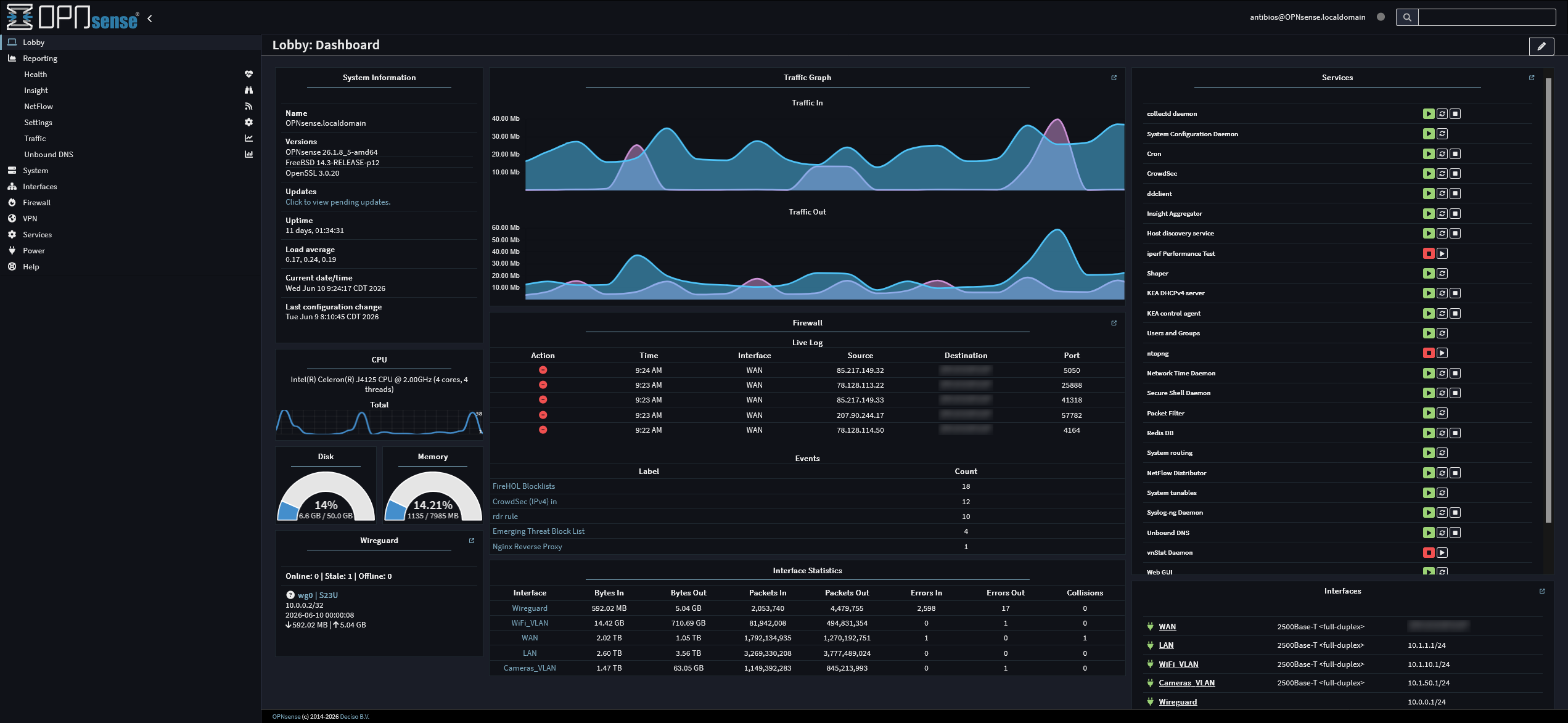
Task: Stop the ddclient service
Action: pos(1455,194)
